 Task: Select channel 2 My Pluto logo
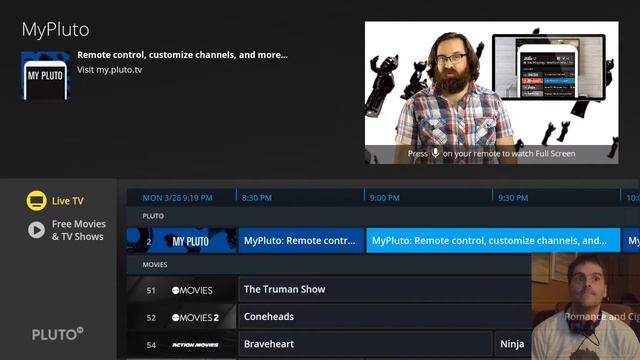tap(190, 241)
